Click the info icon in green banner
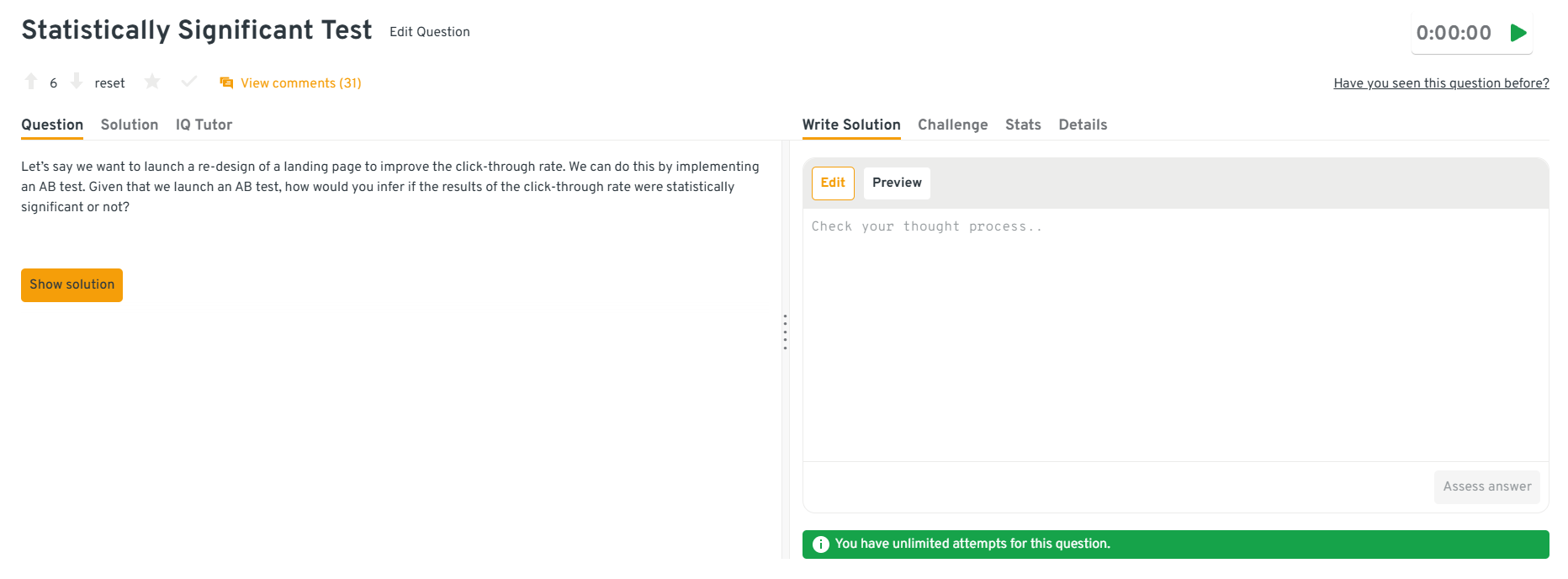 [x=821, y=544]
